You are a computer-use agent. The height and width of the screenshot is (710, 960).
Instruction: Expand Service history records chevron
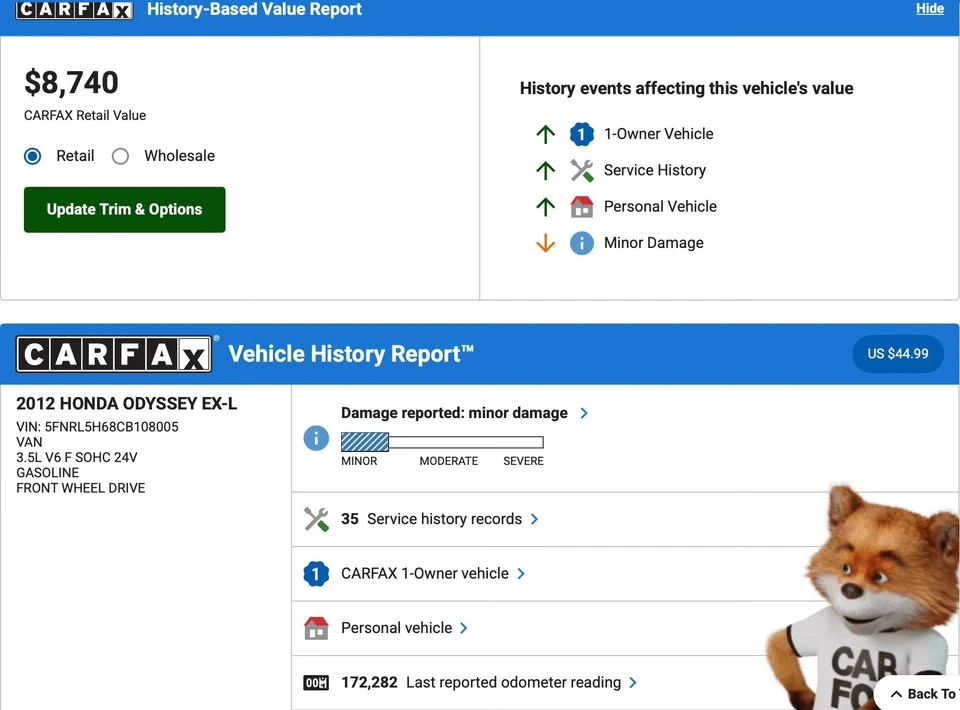pyautogui.click(x=534, y=519)
